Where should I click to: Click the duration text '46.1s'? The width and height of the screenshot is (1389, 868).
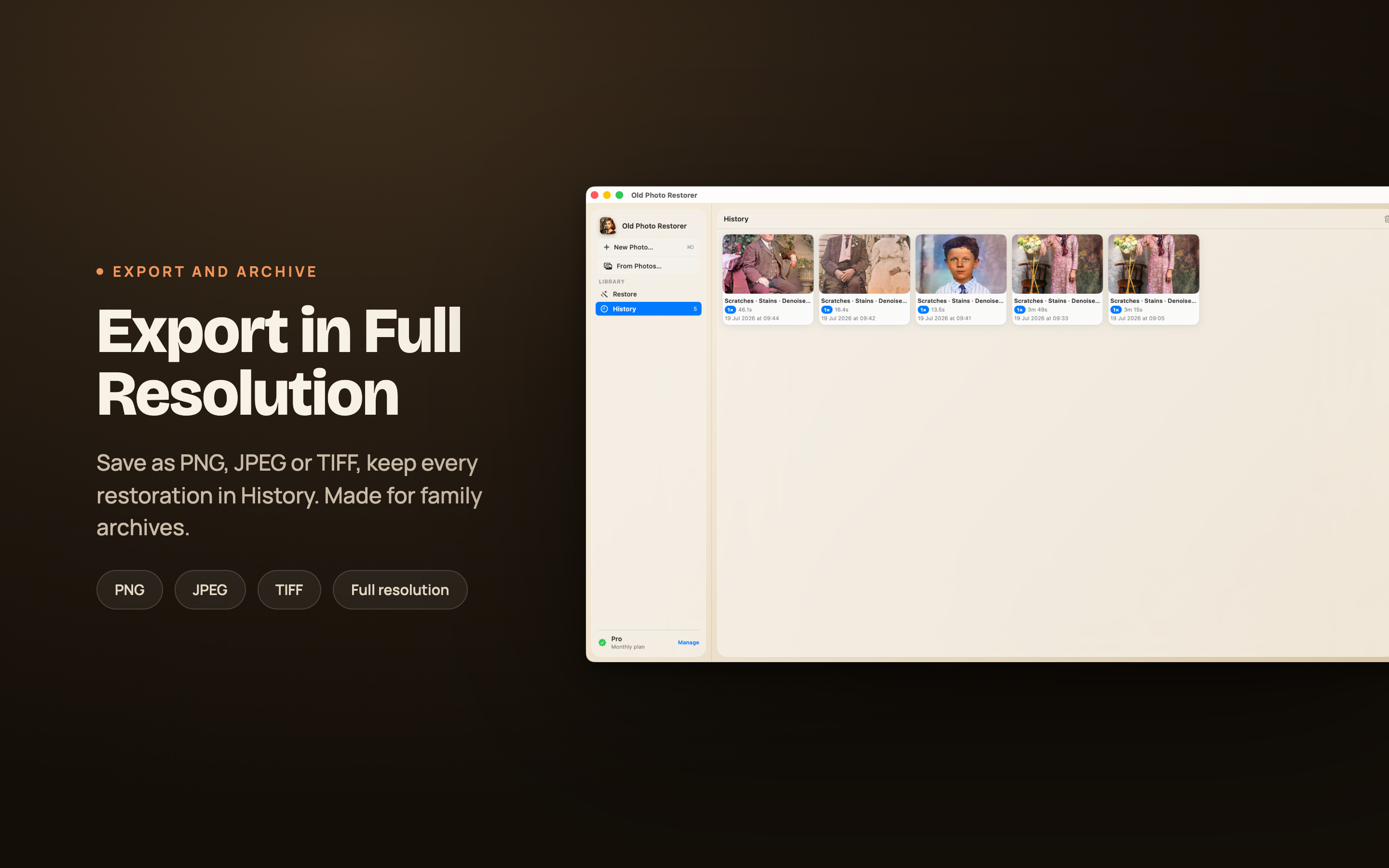[745, 310]
